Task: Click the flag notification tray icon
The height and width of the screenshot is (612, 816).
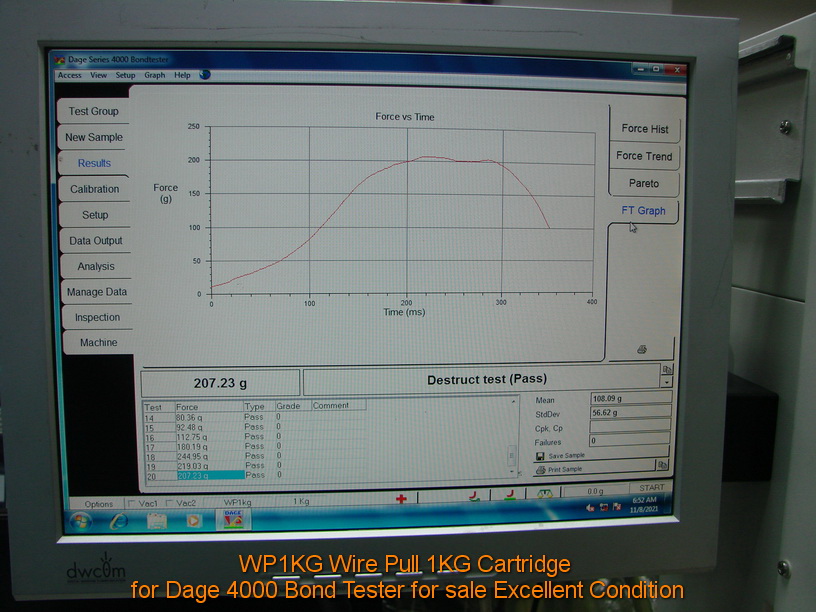Action: [617, 506]
